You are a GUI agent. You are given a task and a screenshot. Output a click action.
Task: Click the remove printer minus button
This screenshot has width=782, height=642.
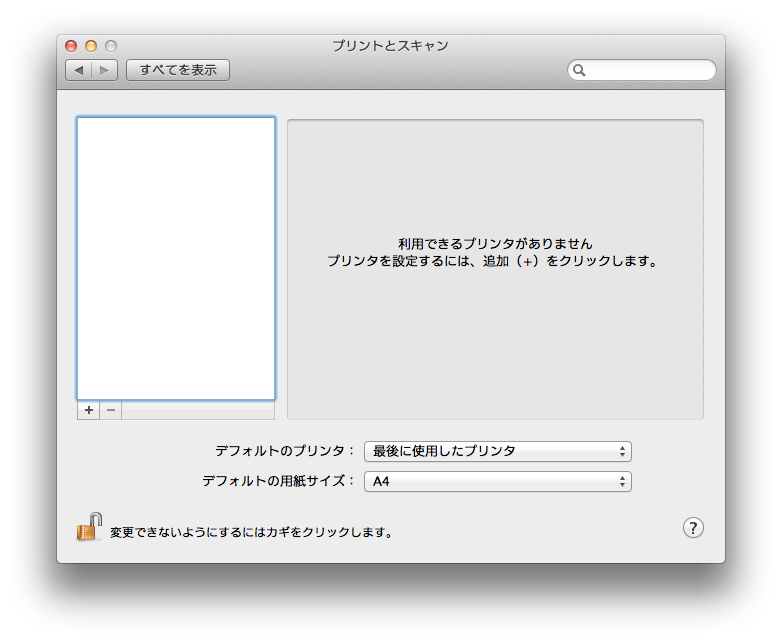111,410
